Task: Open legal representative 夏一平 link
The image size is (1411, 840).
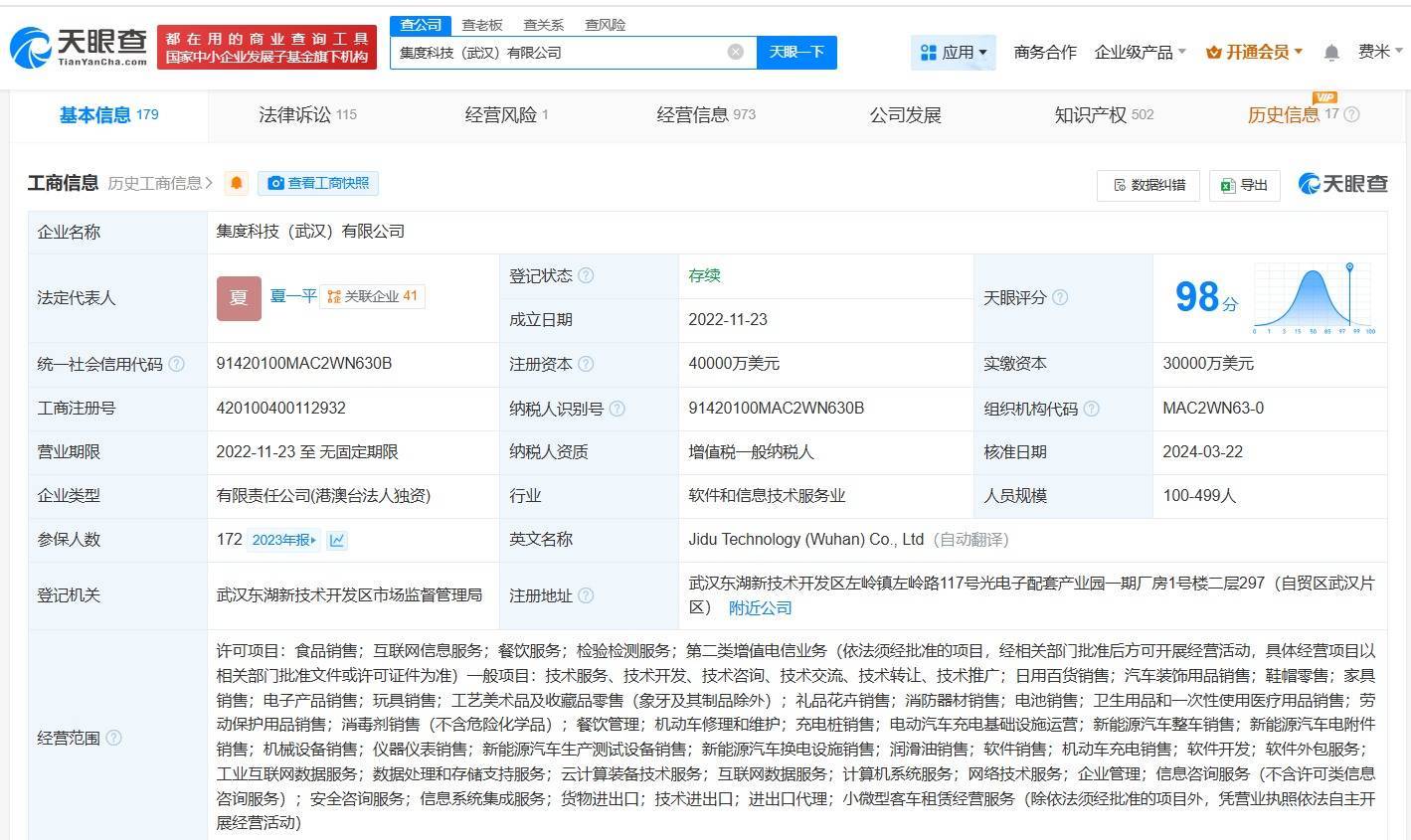Action: click(x=293, y=296)
